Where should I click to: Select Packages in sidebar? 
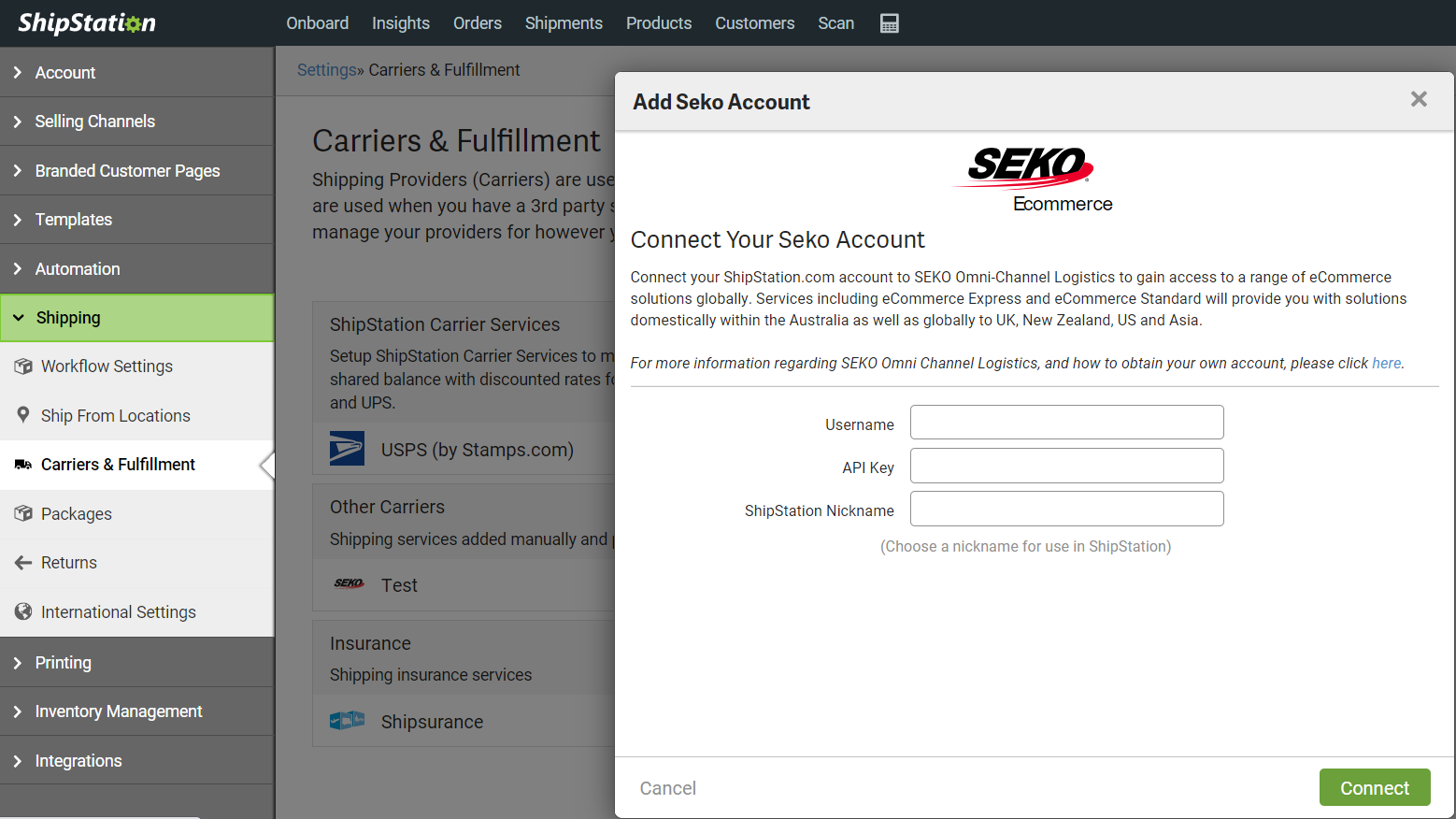click(137, 513)
